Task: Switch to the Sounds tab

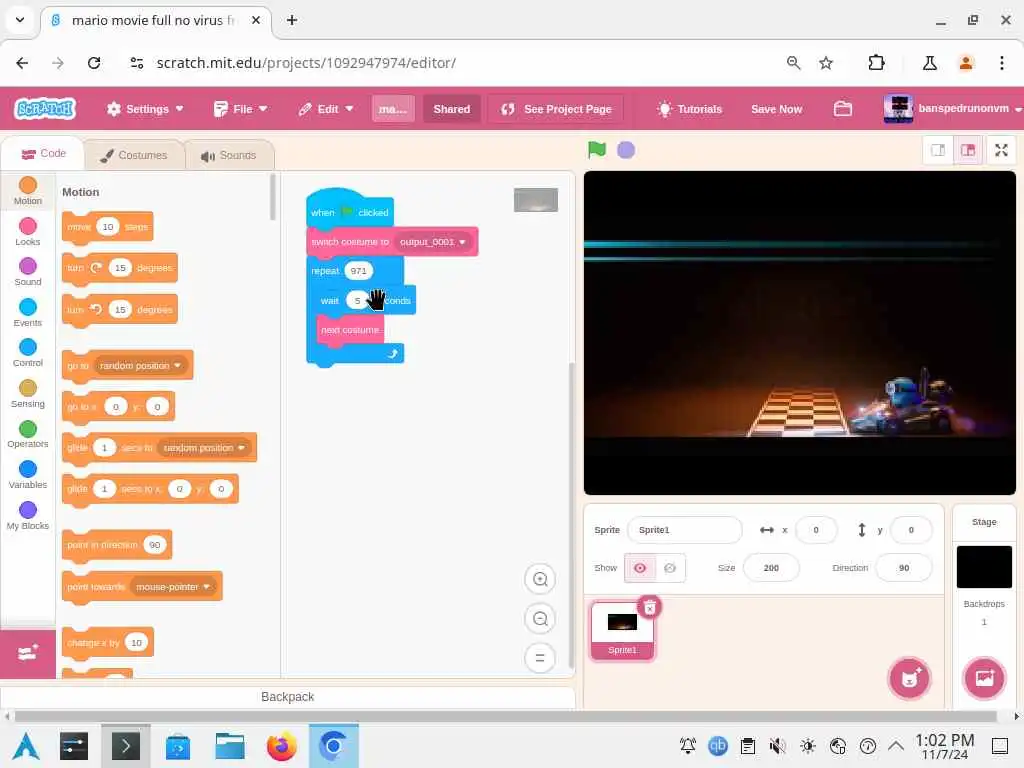Action: [x=229, y=155]
